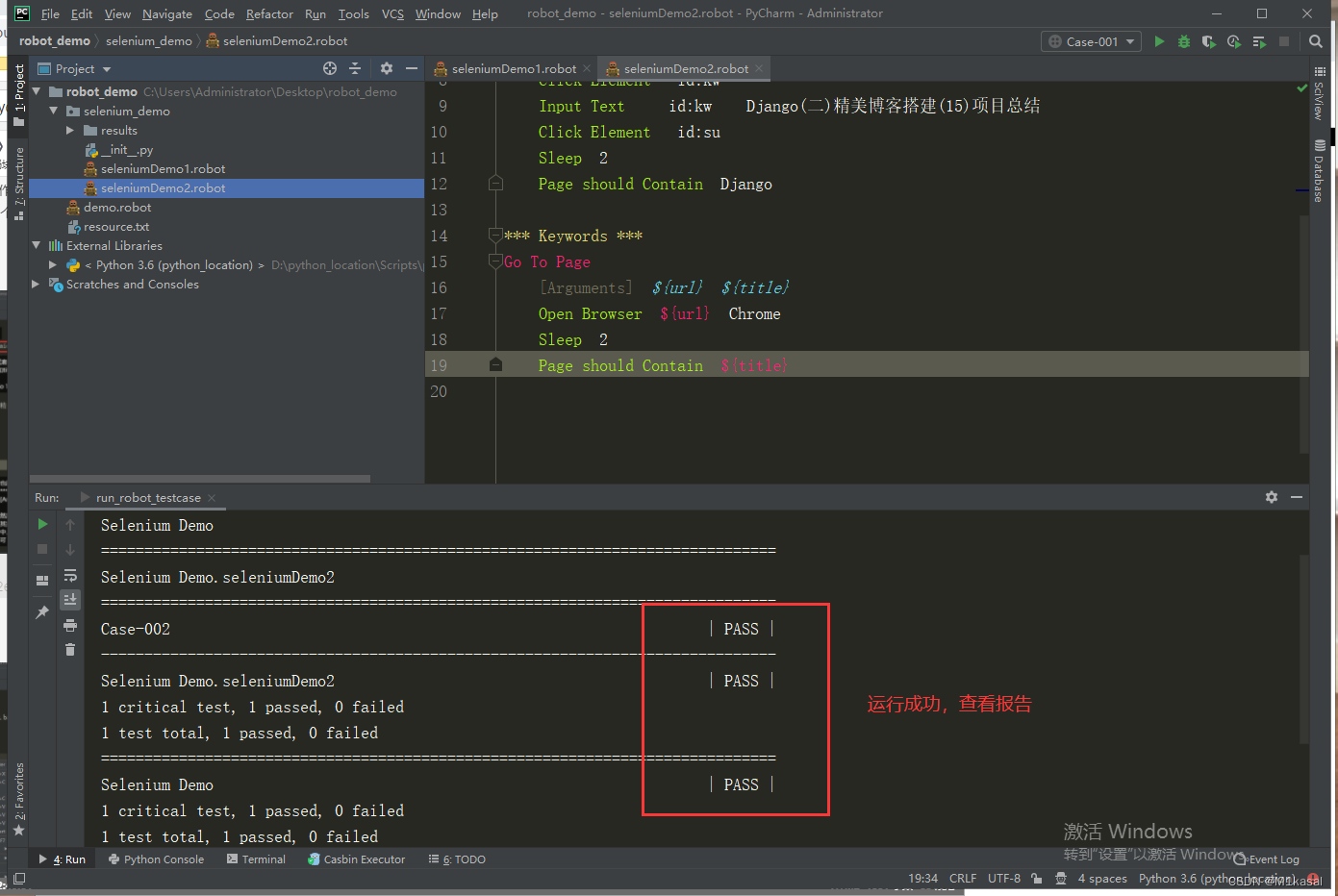Screen dimensions: 1338x896
Task: Hide the Project tool window
Action: [x=412, y=68]
